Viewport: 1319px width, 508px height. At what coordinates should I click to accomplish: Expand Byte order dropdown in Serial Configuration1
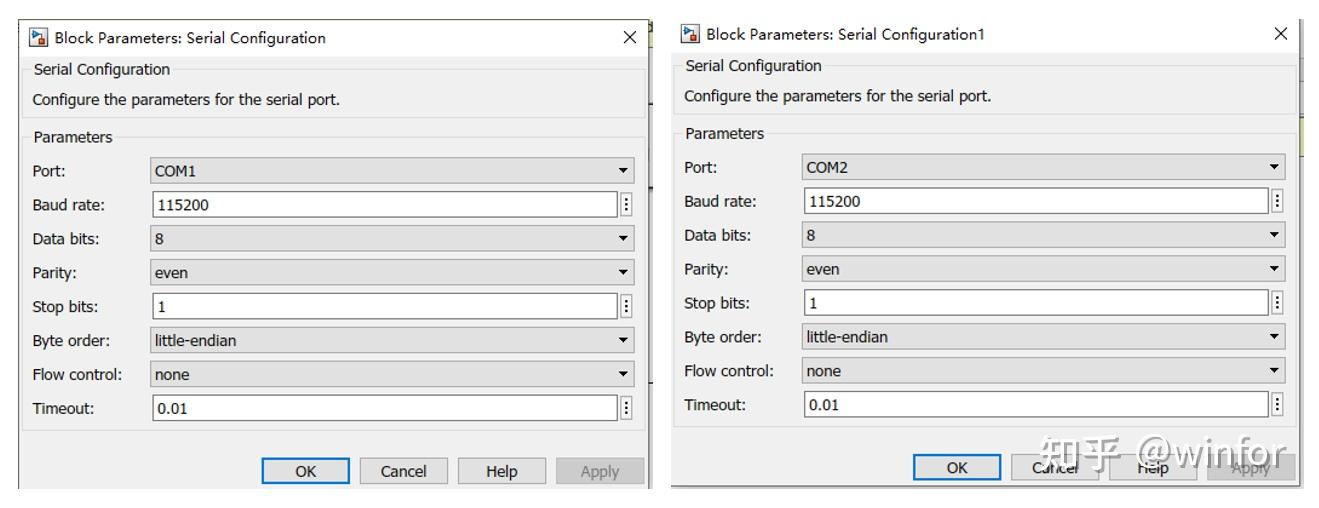click(1043, 337)
